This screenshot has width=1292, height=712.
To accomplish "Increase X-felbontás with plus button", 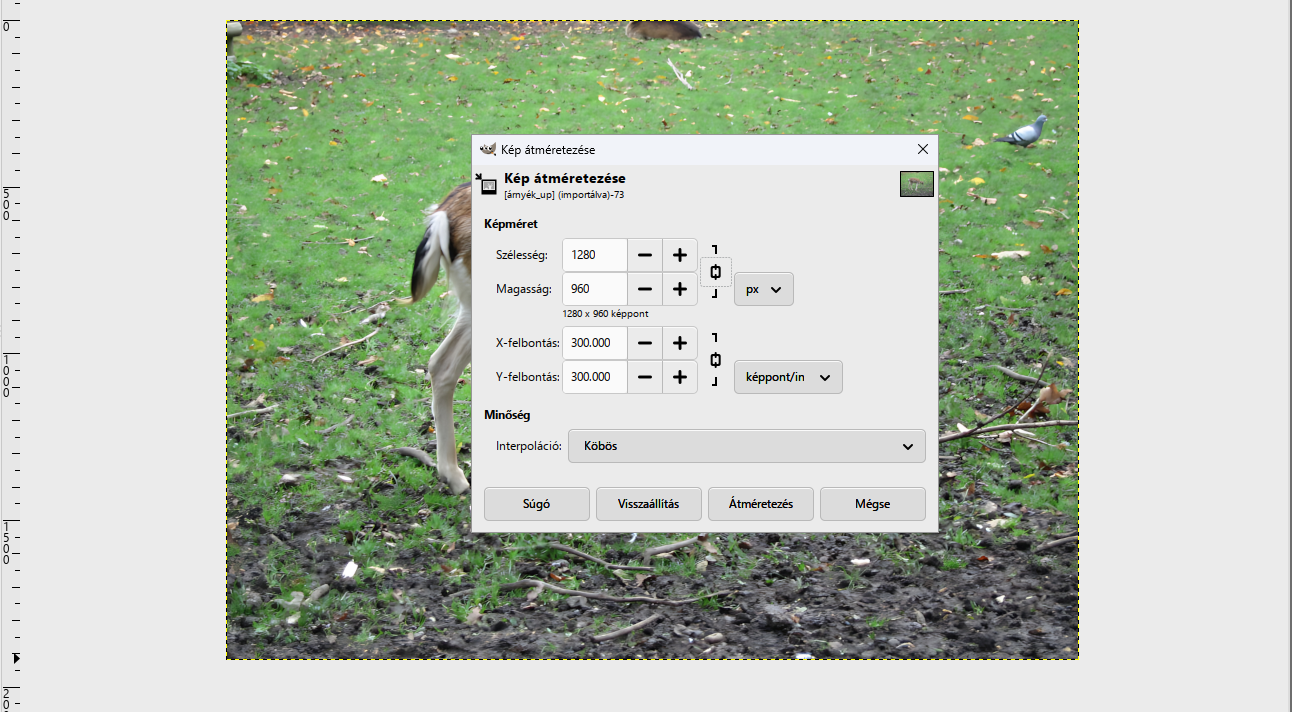I will point(680,343).
